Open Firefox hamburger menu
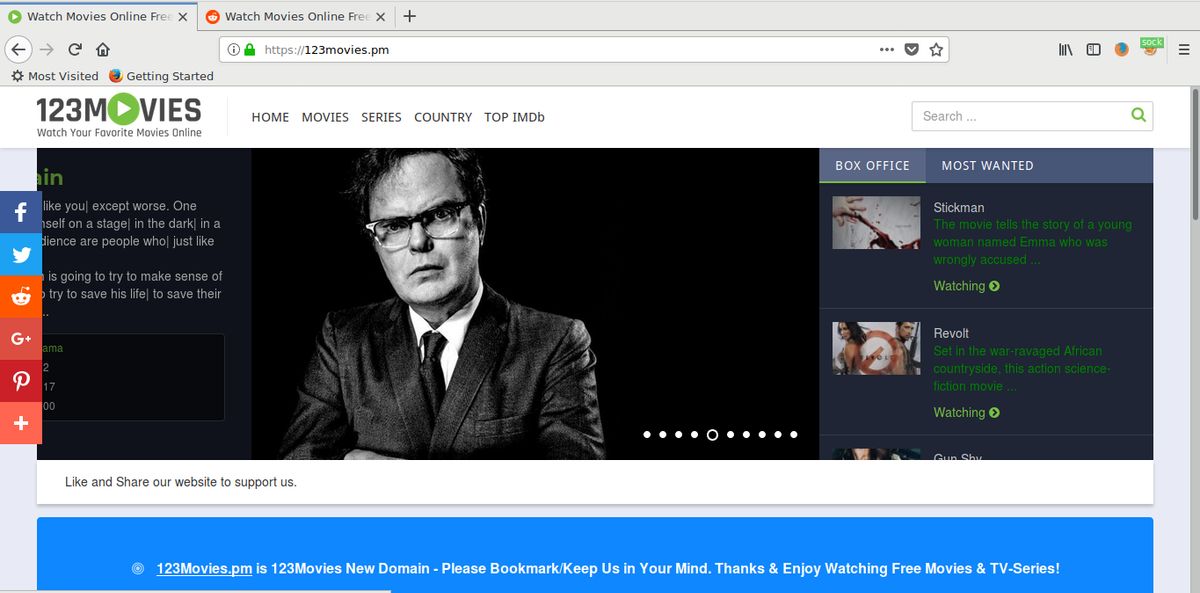The width and height of the screenshot is (1200, 593). pyautogui.click(x=1184, y=49)
